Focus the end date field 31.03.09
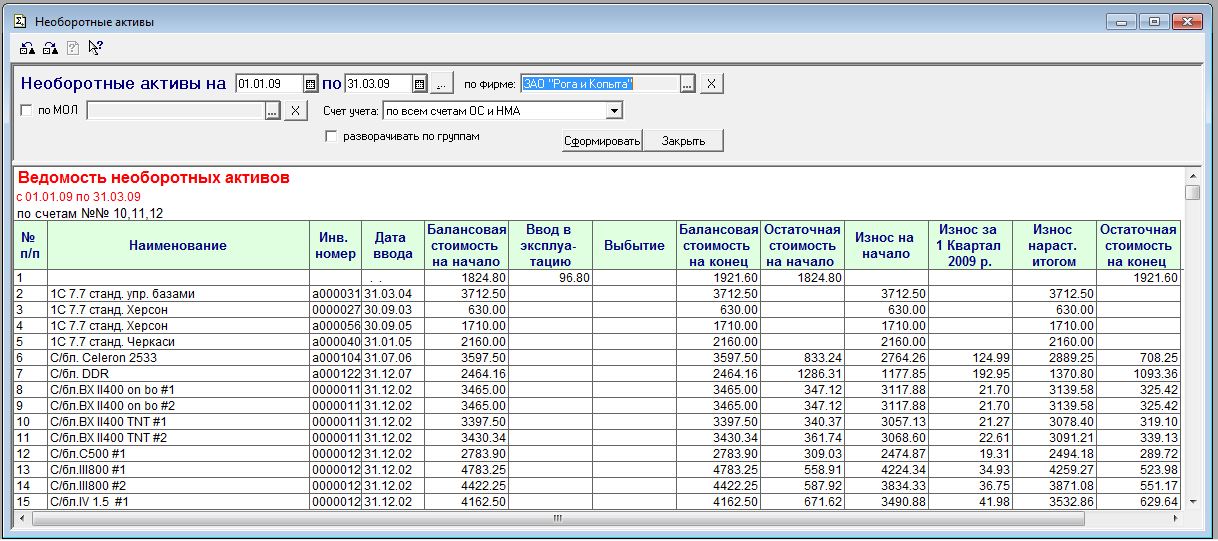 [x=379, y=84]
